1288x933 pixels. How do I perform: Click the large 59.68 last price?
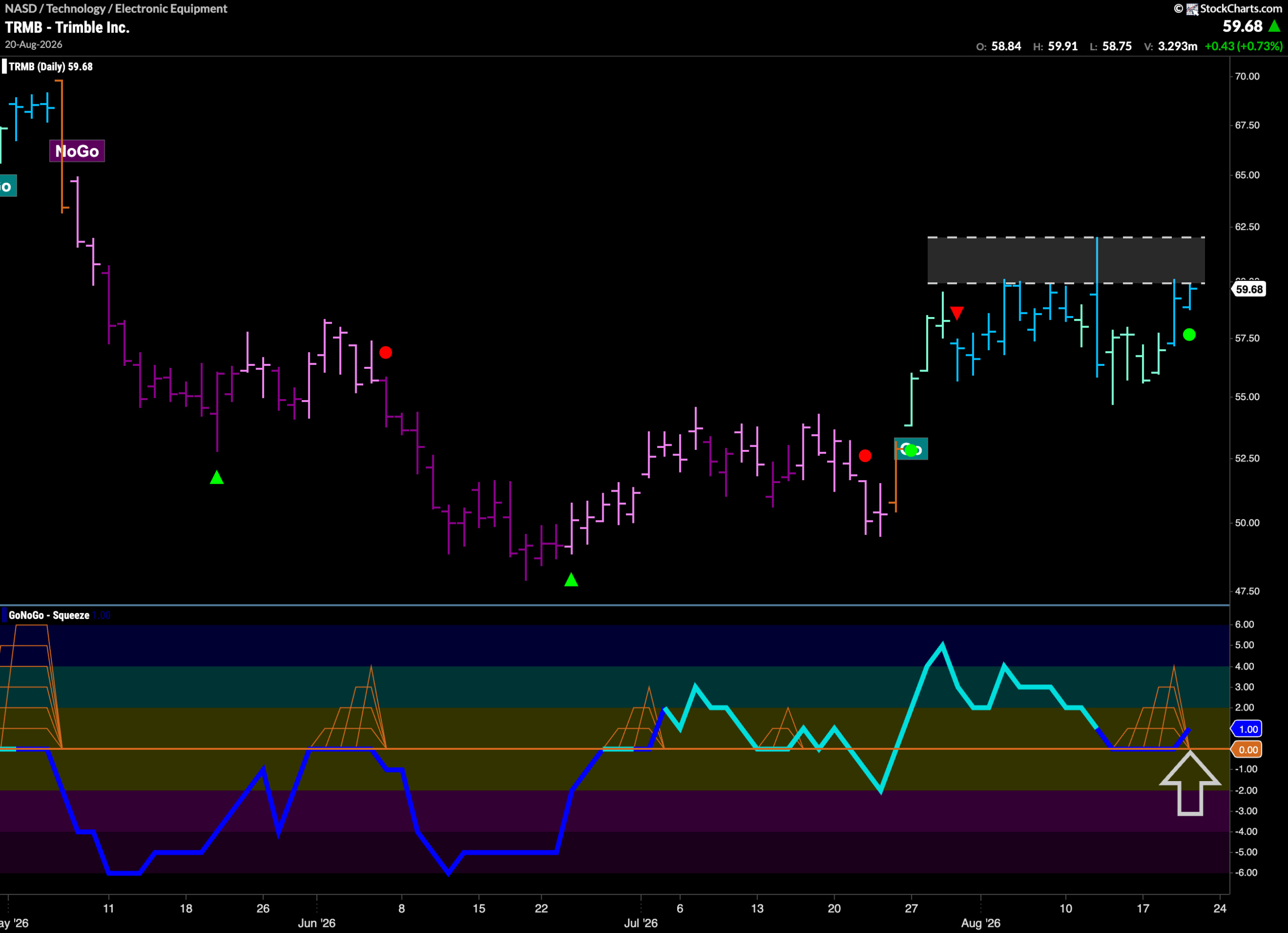point(1242,26)
